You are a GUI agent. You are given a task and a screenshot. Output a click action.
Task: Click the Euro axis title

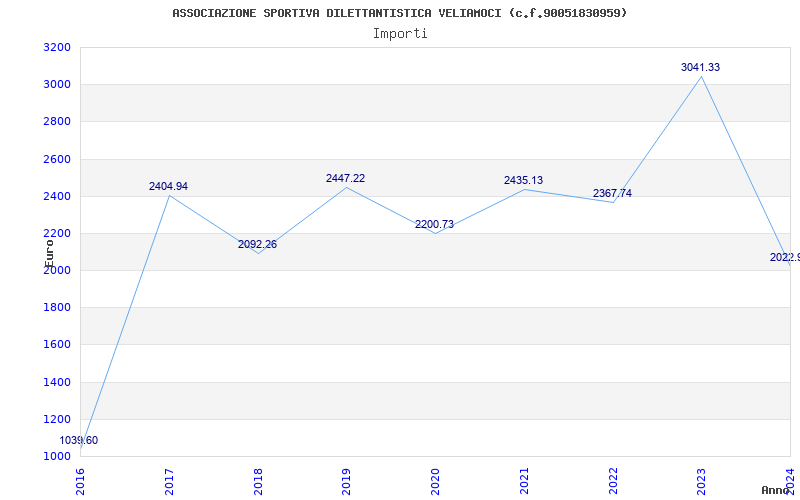point(48,254)
